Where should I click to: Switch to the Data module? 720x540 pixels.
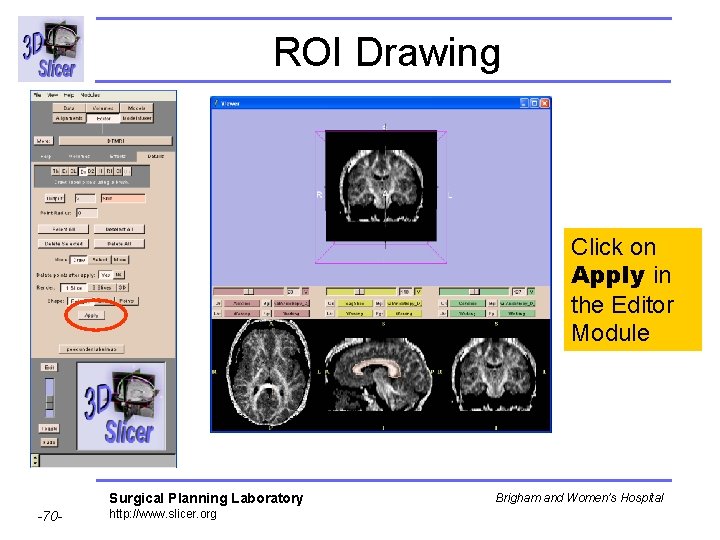pyautogui.click(x=69, y=108)
